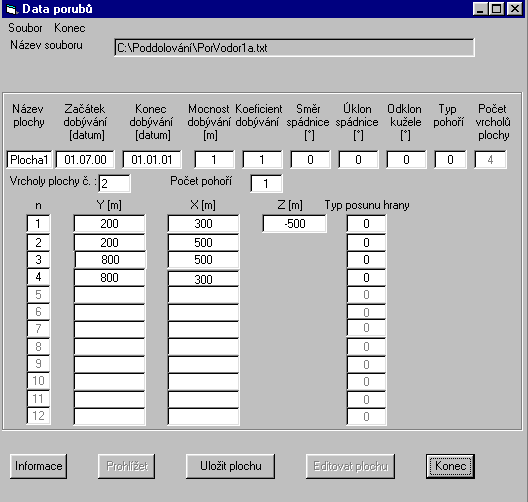Image resolution: width=528 pixels, height=502 pixels.
Task: Click the Vrcholy plochy č. number field
Action: point(114,183)
